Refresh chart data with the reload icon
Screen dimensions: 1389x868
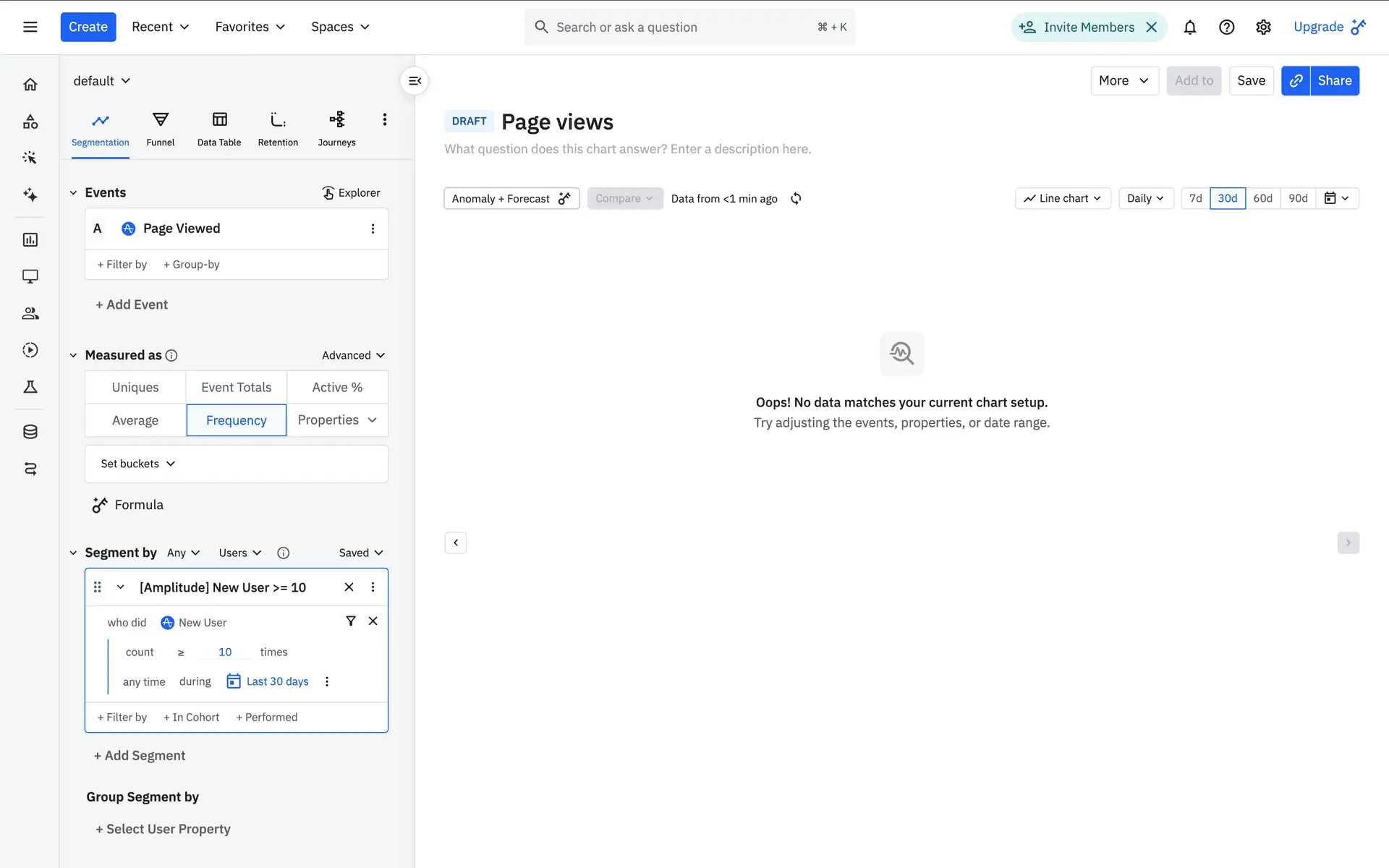tap(796, 198)
